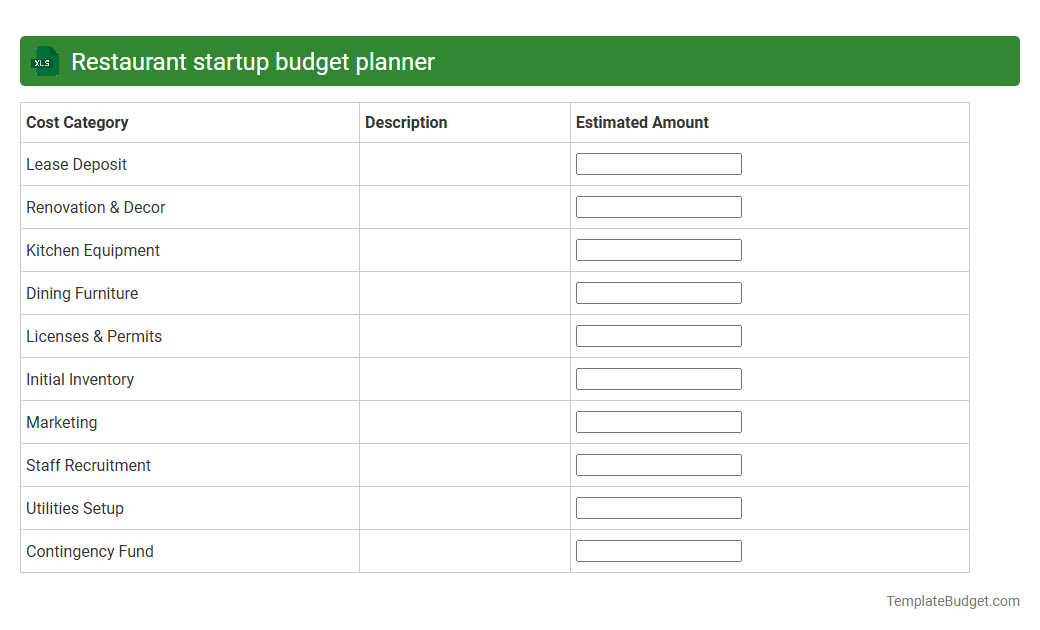Click the Staff Recruitment amount input

click(x=658, y=464)
